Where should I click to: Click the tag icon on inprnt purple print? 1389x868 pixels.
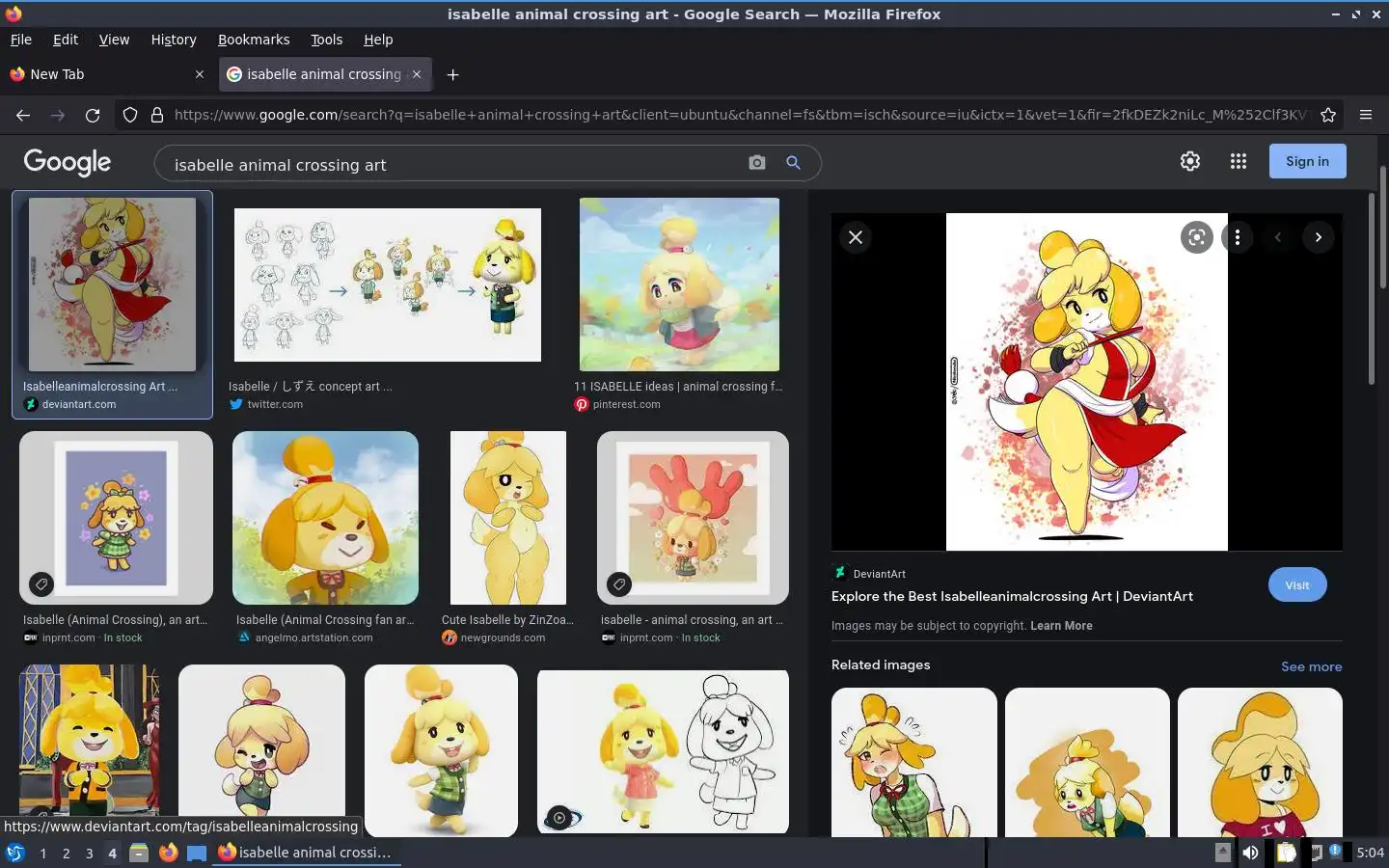click(41, 583)
